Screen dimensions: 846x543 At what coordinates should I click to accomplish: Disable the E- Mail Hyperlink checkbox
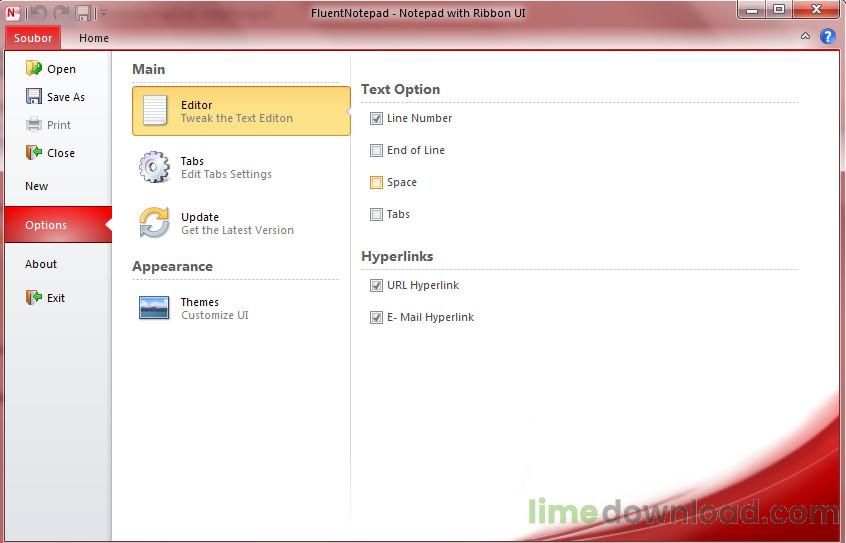click(x=376, y=317)
